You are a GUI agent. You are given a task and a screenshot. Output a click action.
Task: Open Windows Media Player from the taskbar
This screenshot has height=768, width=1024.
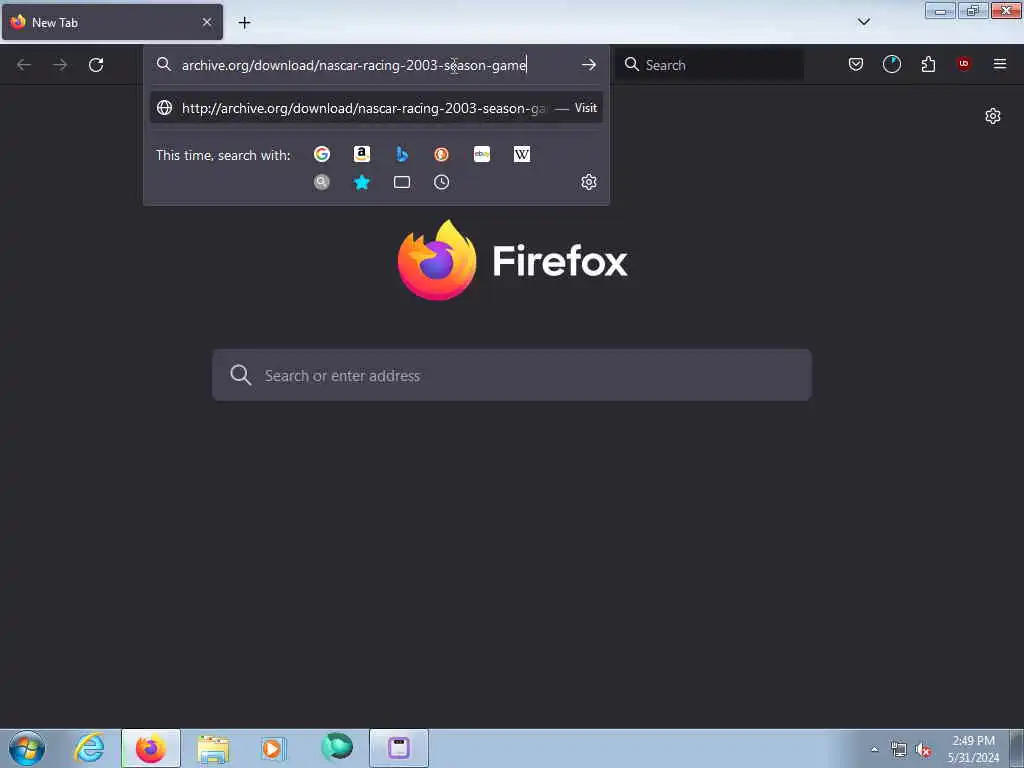coord(274,748)
